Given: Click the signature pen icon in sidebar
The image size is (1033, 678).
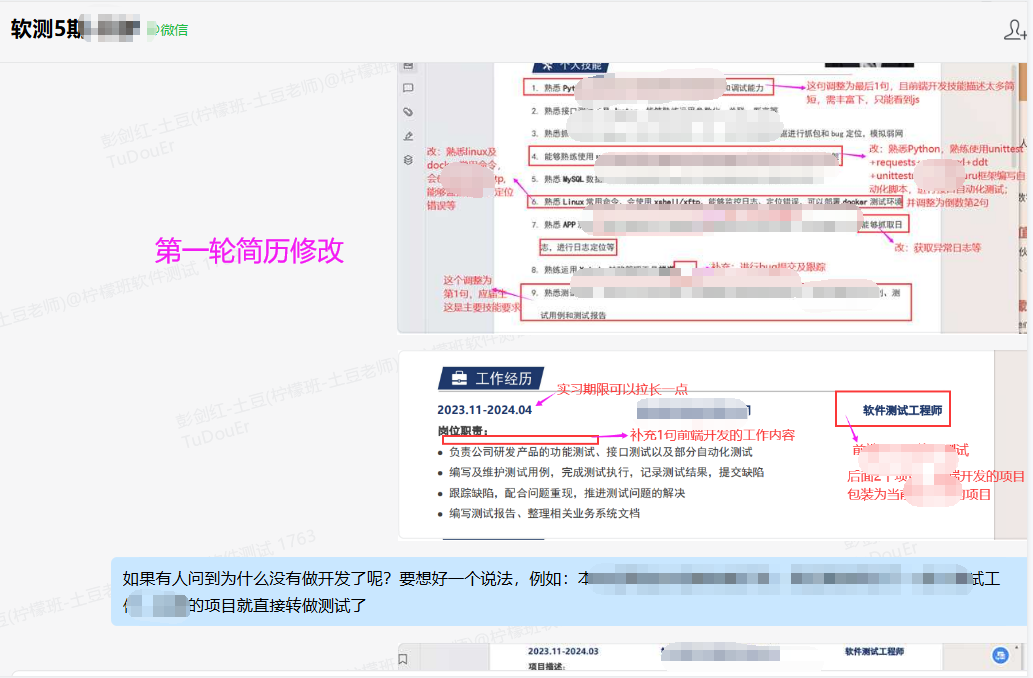Looking at the screenshot, I should [x=408, y=136].
